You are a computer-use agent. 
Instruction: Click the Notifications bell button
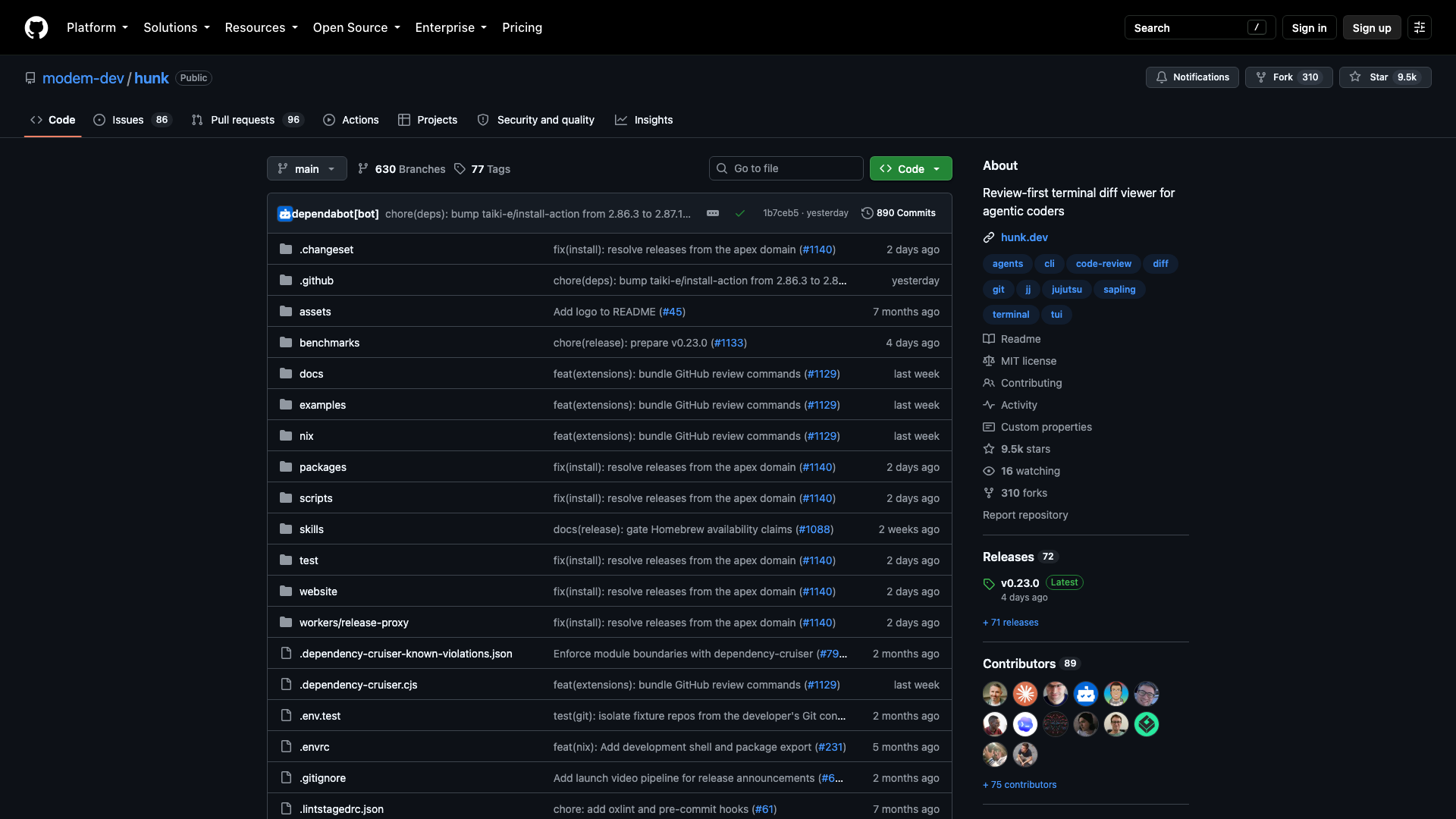pos(1192,77)
